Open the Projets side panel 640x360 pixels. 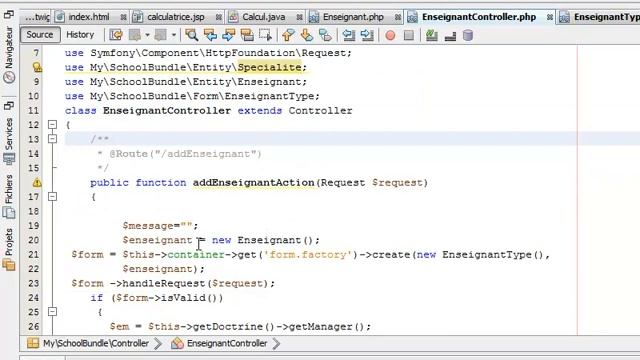9,249
